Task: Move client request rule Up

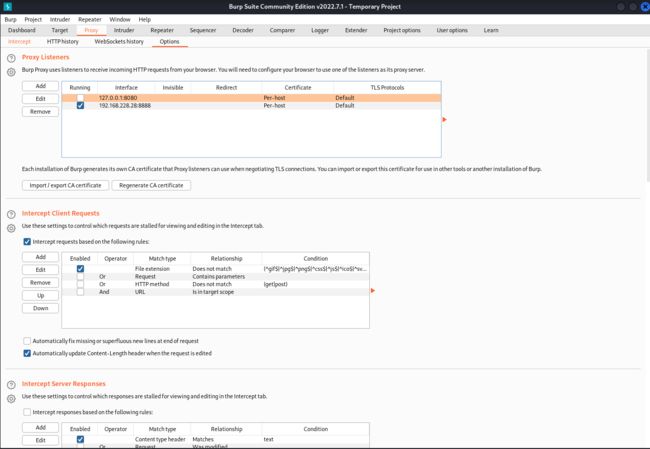Action: (x=40, y=296)
